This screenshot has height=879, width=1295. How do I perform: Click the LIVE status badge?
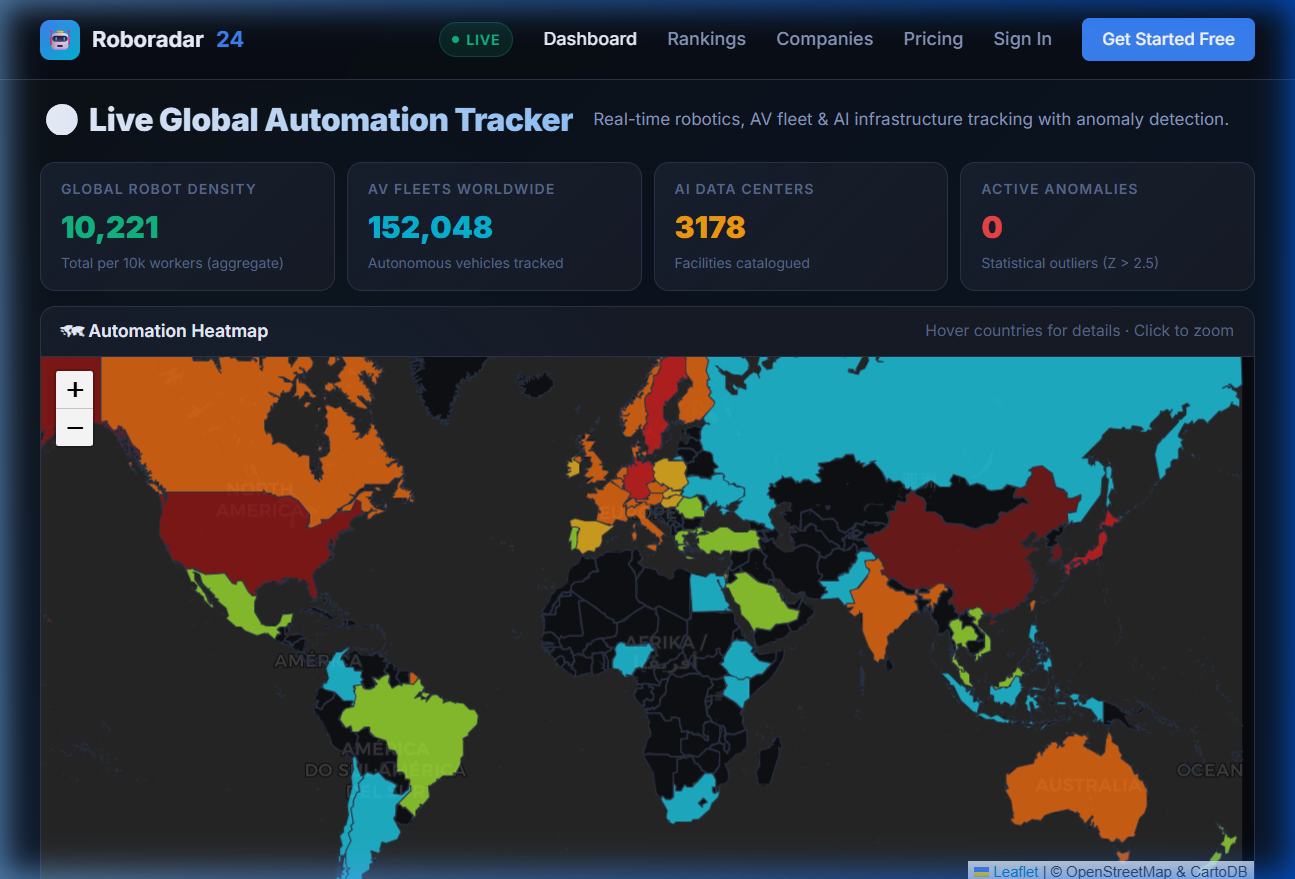[476, 40]
